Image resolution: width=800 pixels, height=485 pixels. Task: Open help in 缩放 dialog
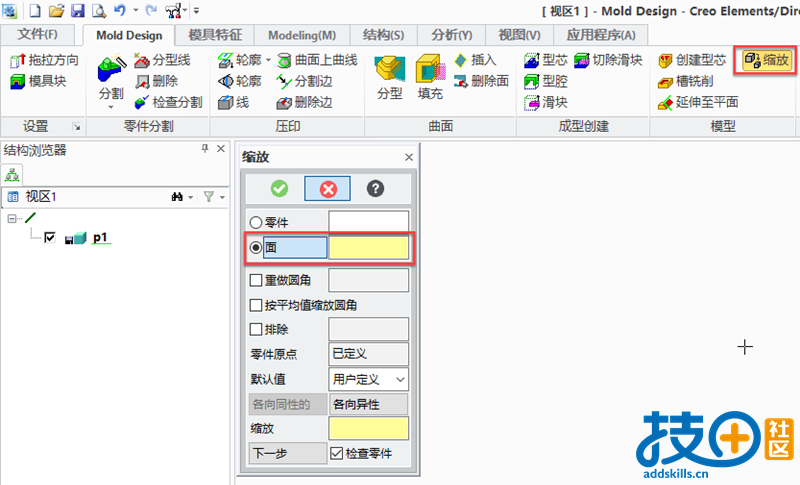click(x=375, y=189)
